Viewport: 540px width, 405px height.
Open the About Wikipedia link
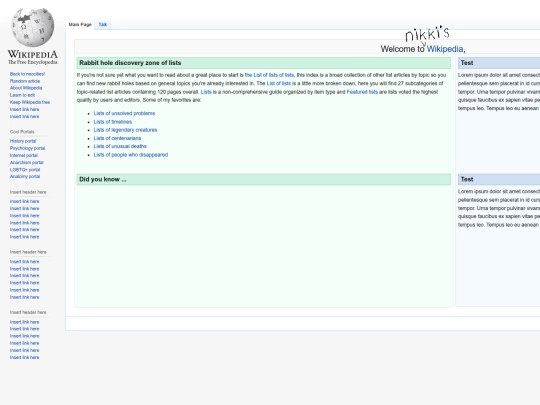[26, 88]
